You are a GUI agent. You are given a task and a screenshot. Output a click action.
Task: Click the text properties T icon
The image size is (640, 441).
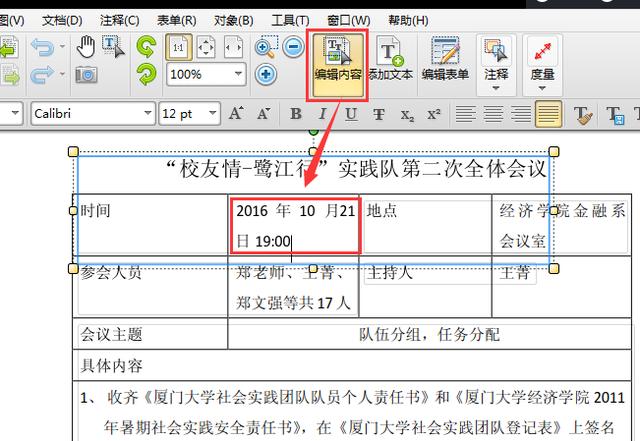[x=616, y=115]
